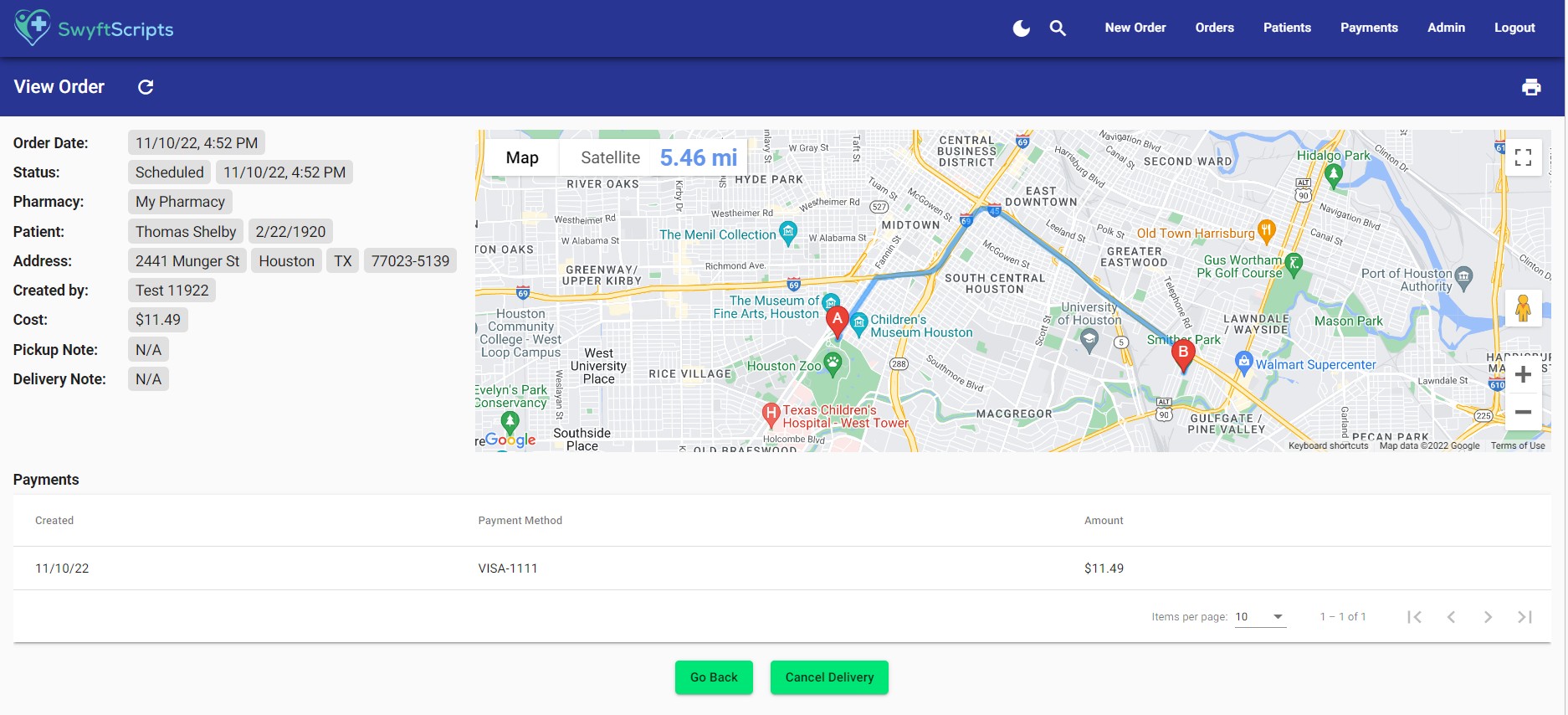This screenshot has height=715, width=1568.
Task: Open the Google logo link on the map
Action: pyautogui.click(x=509, y=440)
